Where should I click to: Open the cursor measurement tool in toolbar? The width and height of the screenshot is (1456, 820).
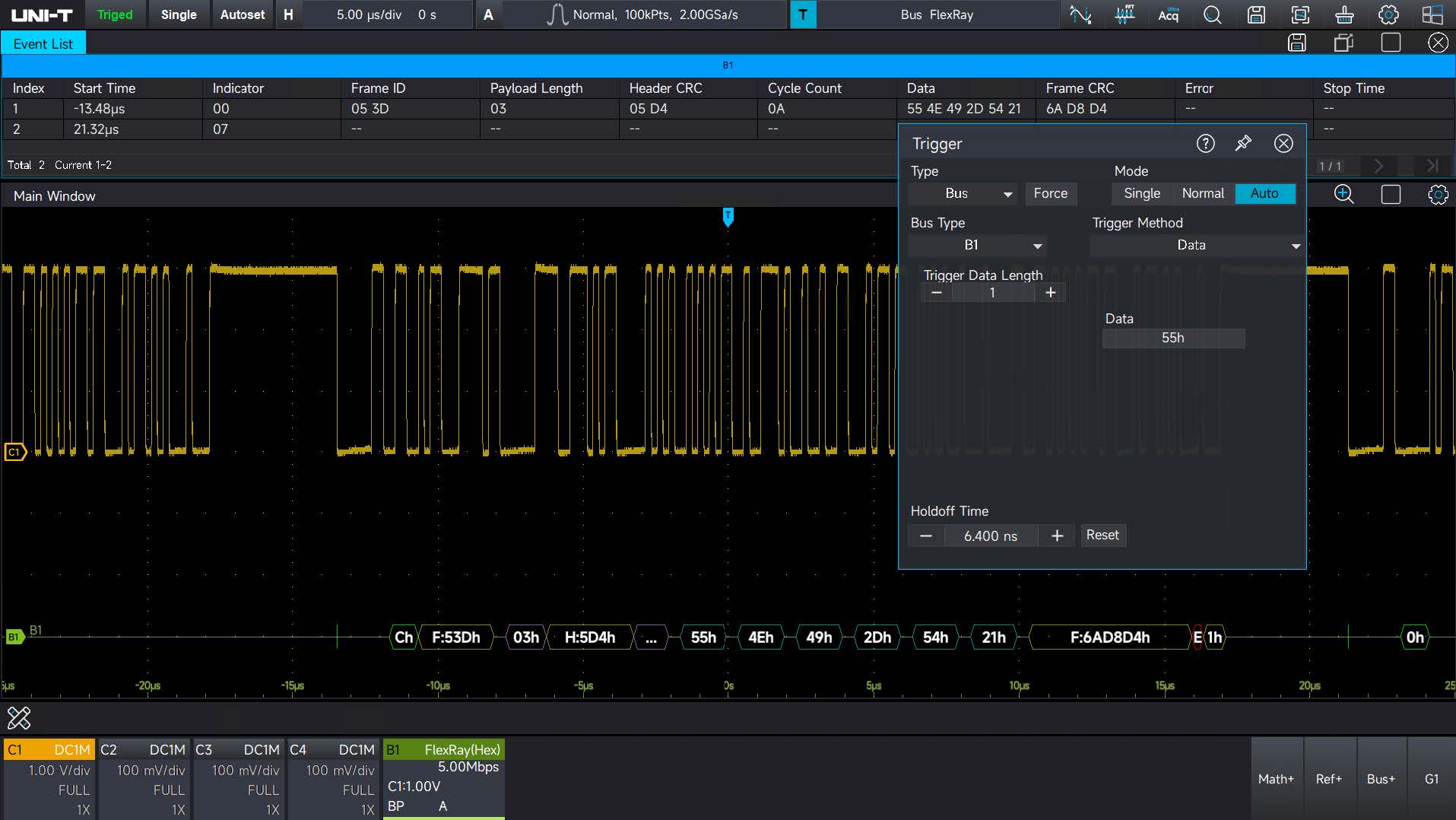point(1080,14)
